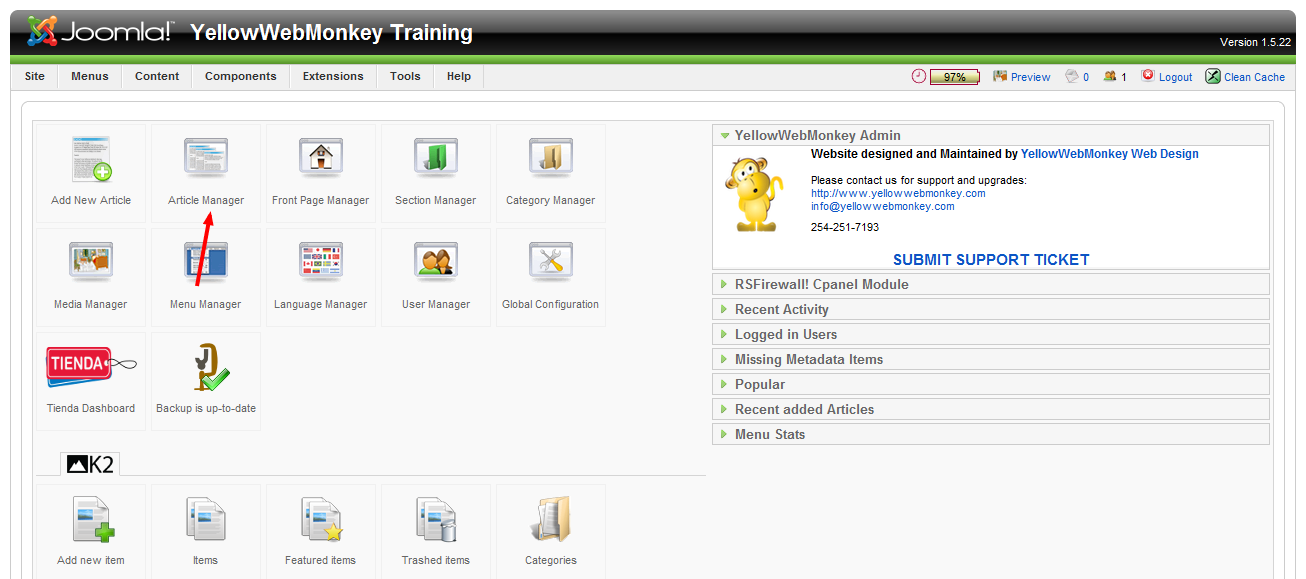
Task: Expand the Missing Metadata Items panel
Action: pos(991,359)
